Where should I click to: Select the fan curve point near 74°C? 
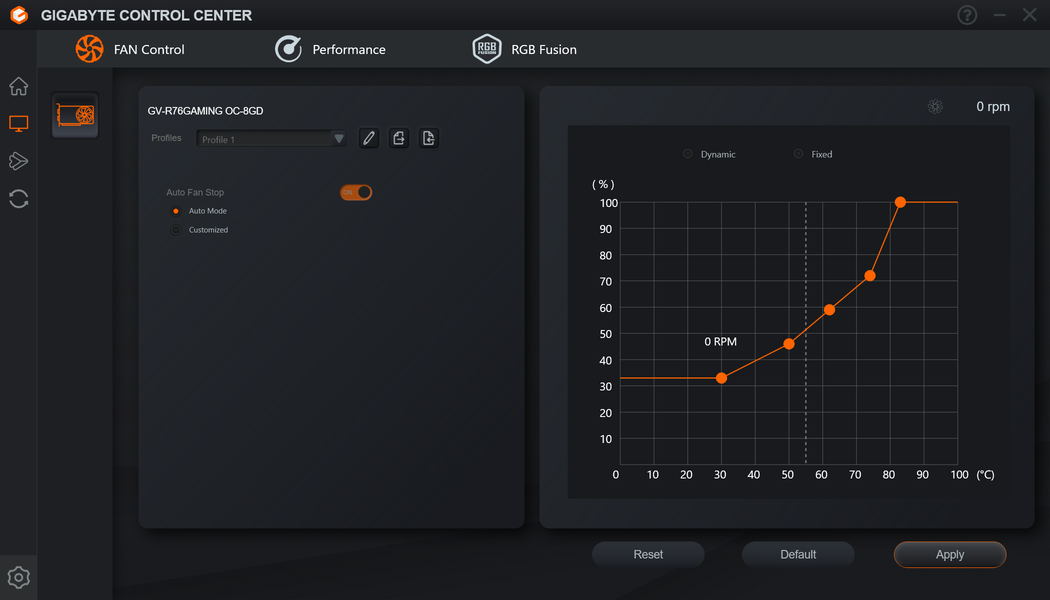tap(869, 275)
